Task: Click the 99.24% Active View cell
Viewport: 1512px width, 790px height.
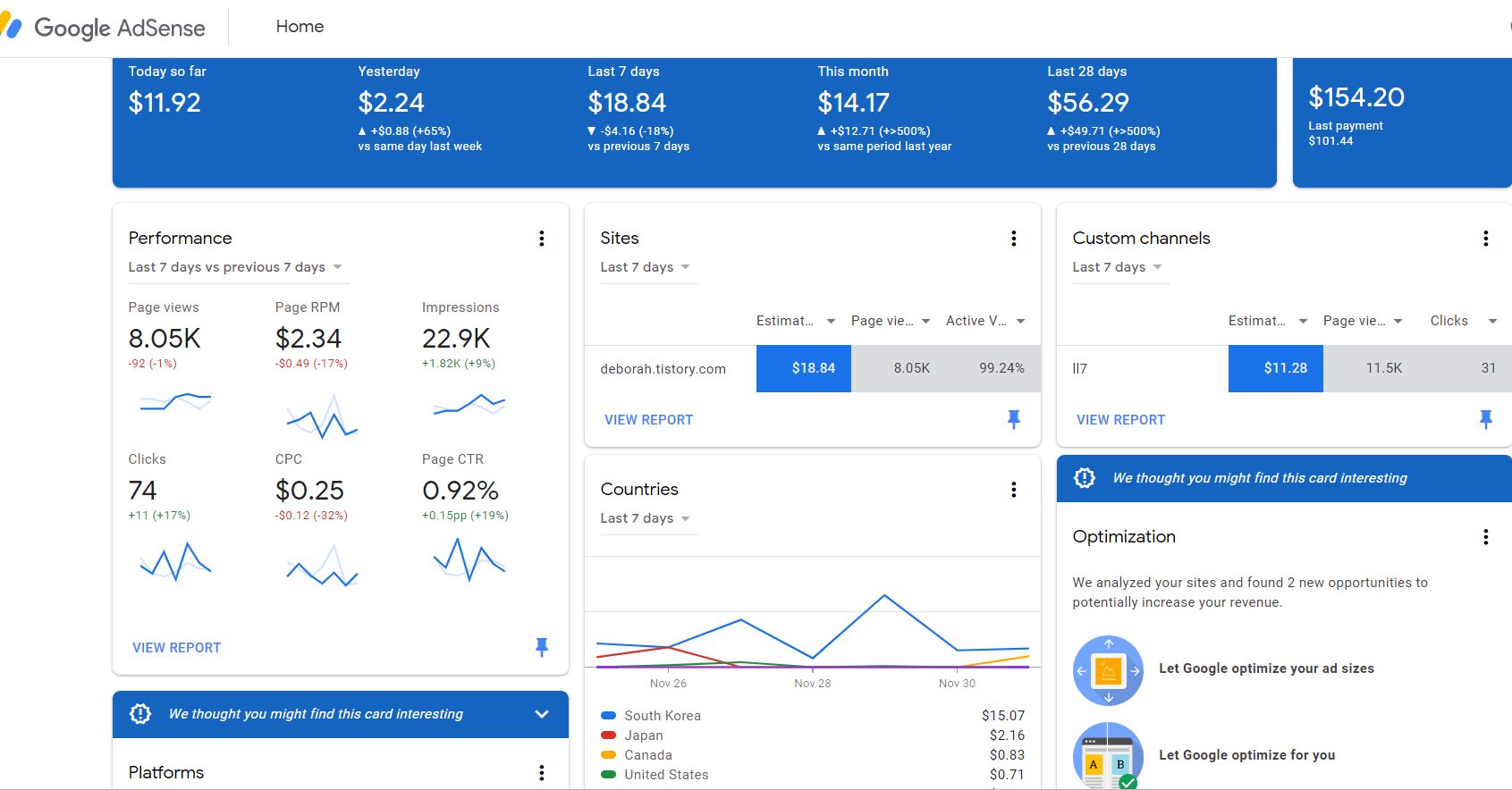Action: [993, 369]
